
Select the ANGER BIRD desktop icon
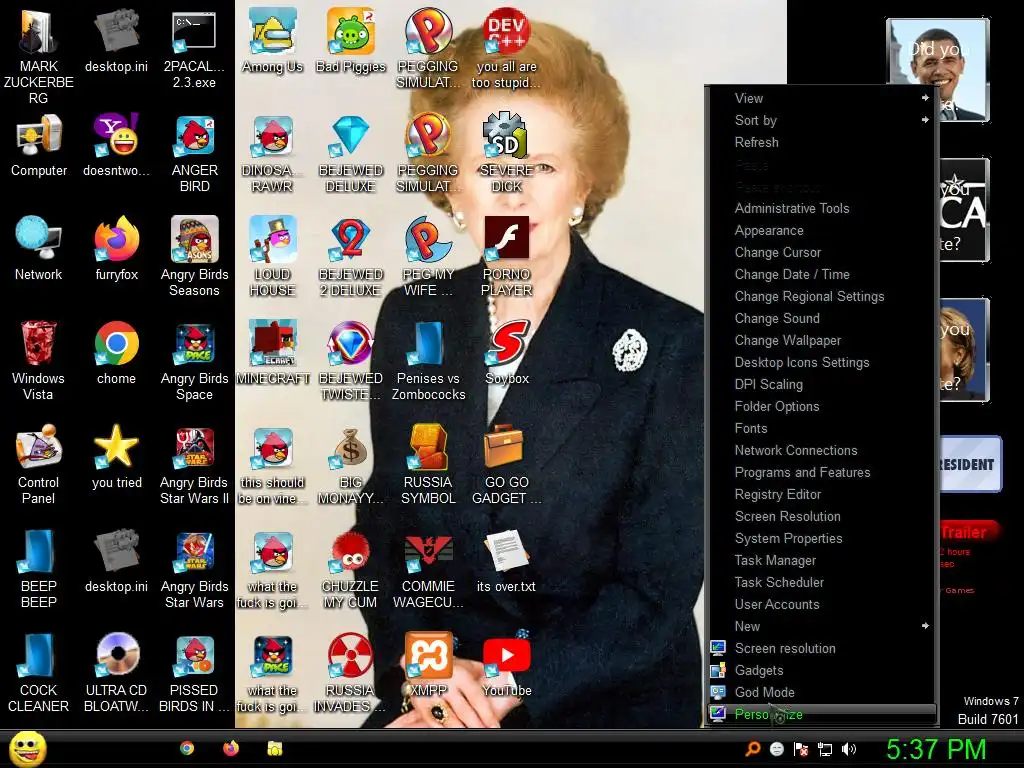[195, 153]
